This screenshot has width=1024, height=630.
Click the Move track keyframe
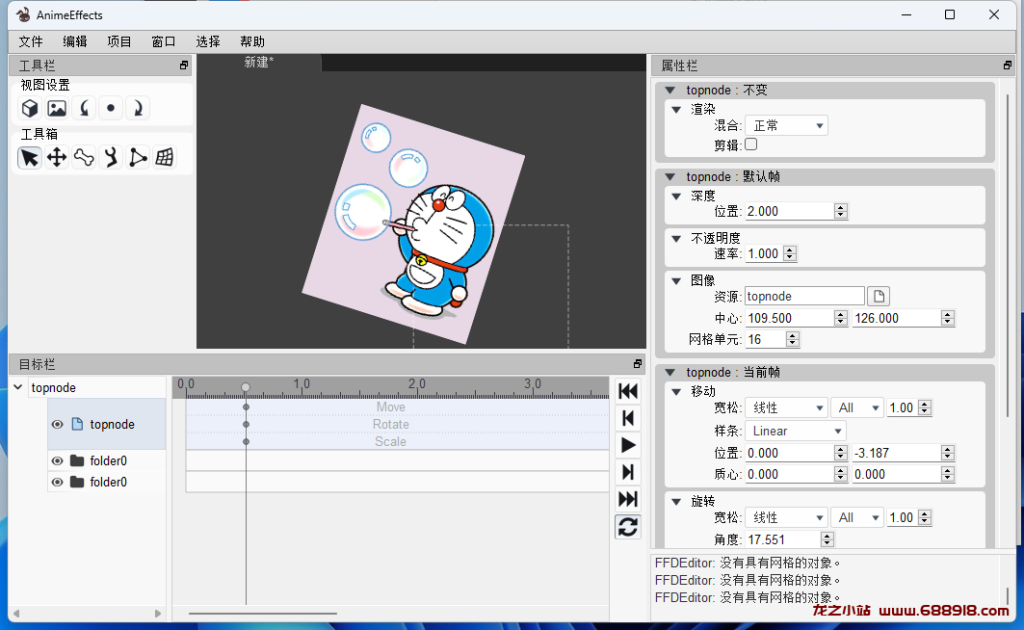(x=246, y=407)
